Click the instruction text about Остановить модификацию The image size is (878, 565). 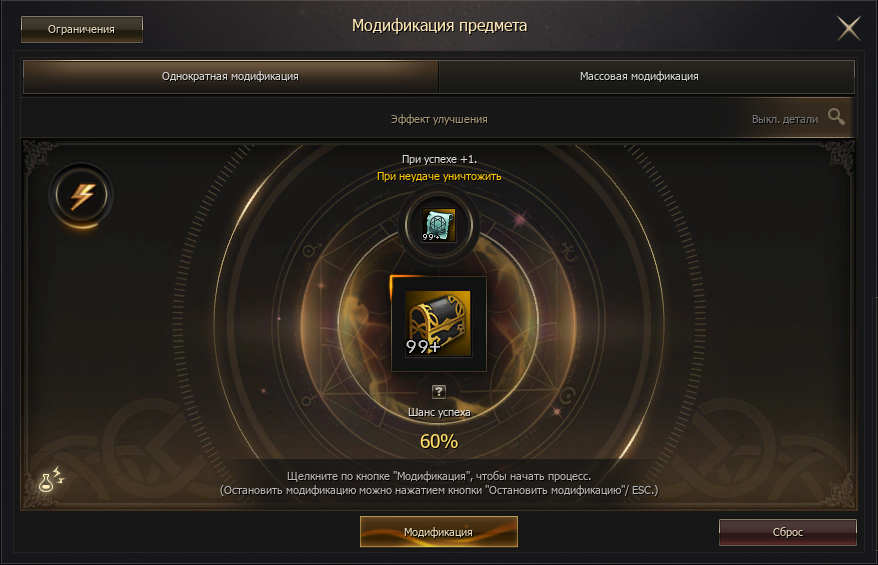439,491
